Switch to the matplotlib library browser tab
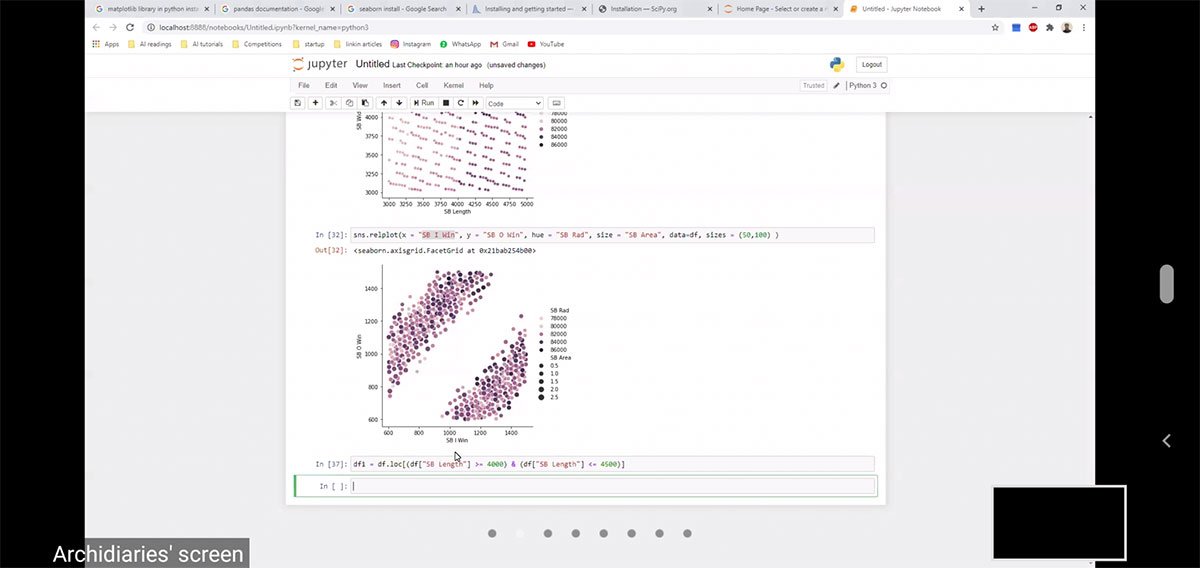Screen dimensions: 1200x568 point(150,8)
